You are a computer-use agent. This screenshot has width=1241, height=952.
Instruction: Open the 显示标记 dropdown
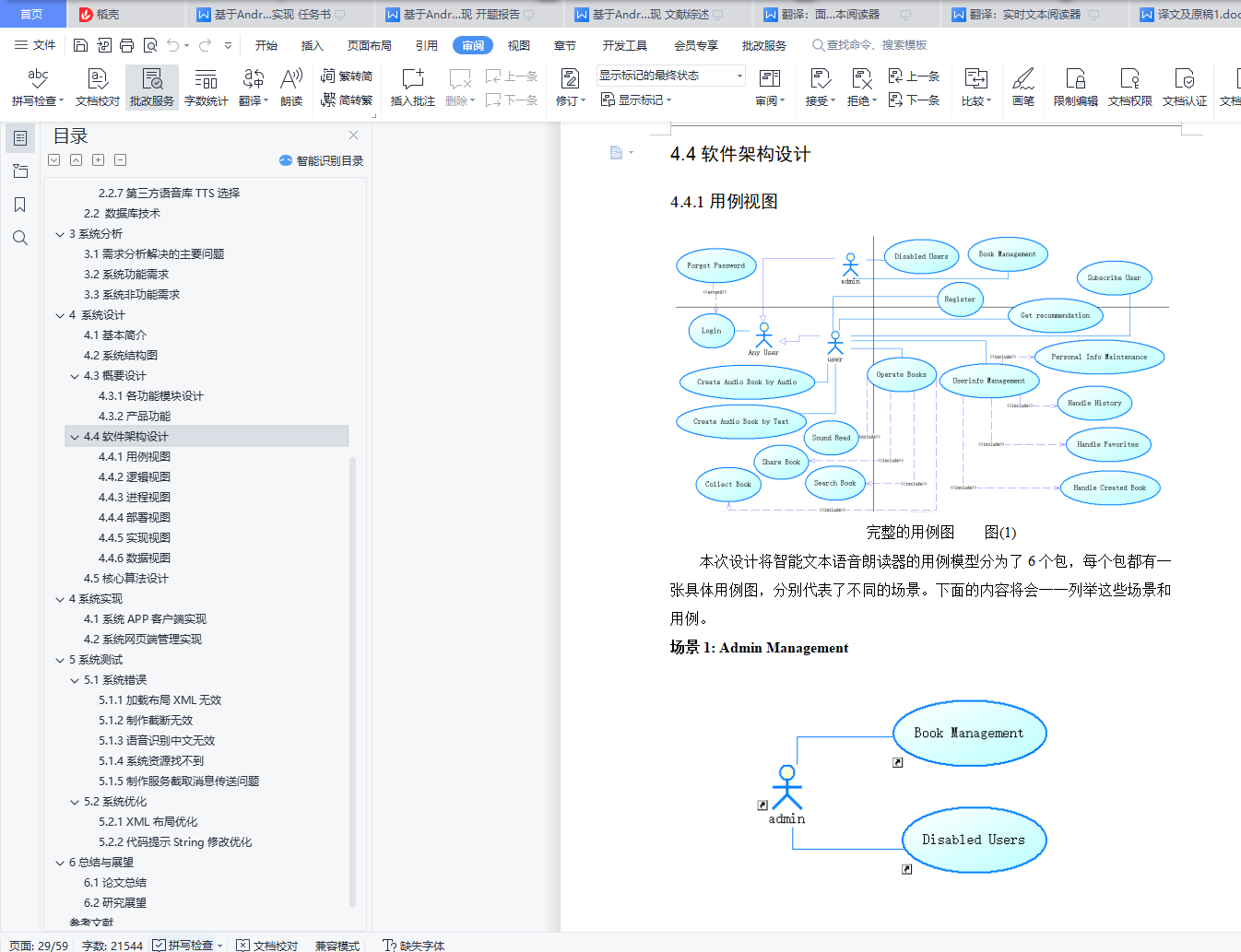pyautogui.click(x=636, y=100)
